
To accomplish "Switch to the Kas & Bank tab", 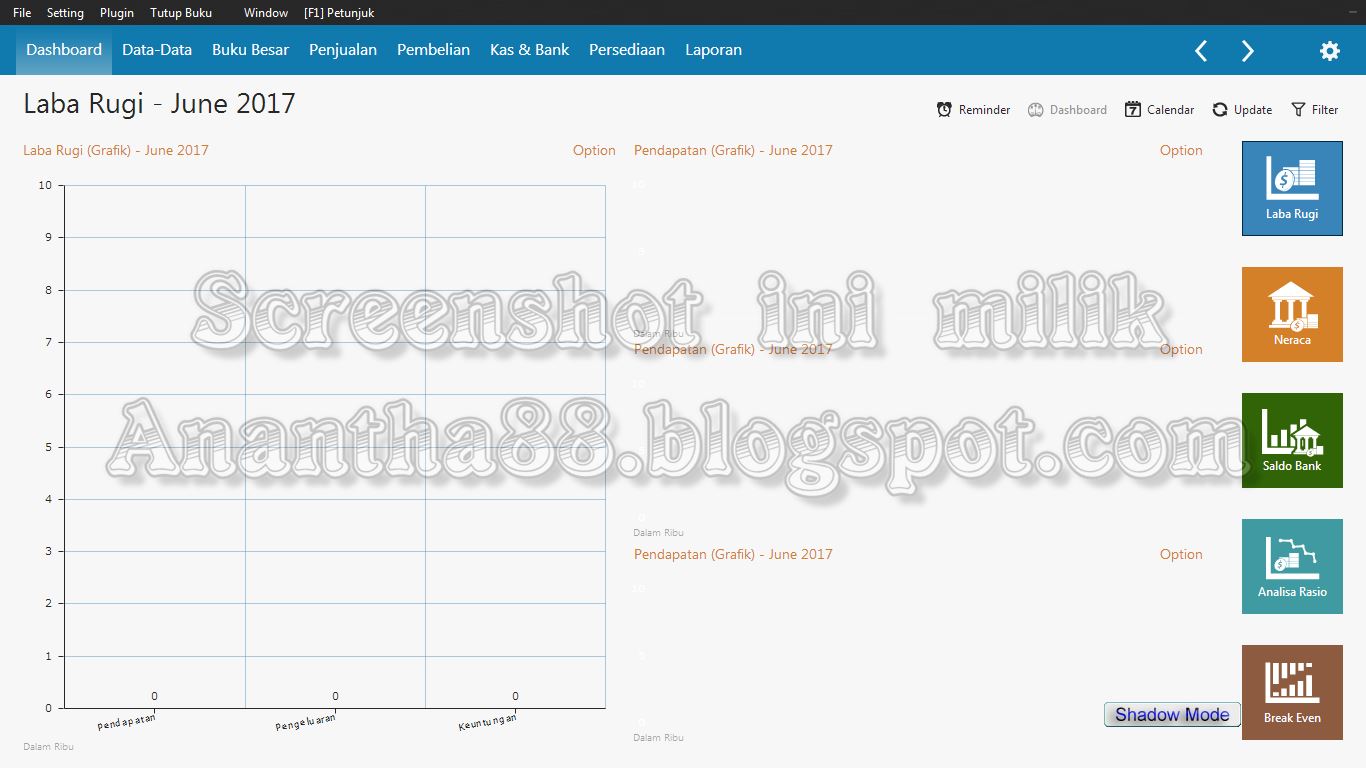I will click(x=529, y=49).
